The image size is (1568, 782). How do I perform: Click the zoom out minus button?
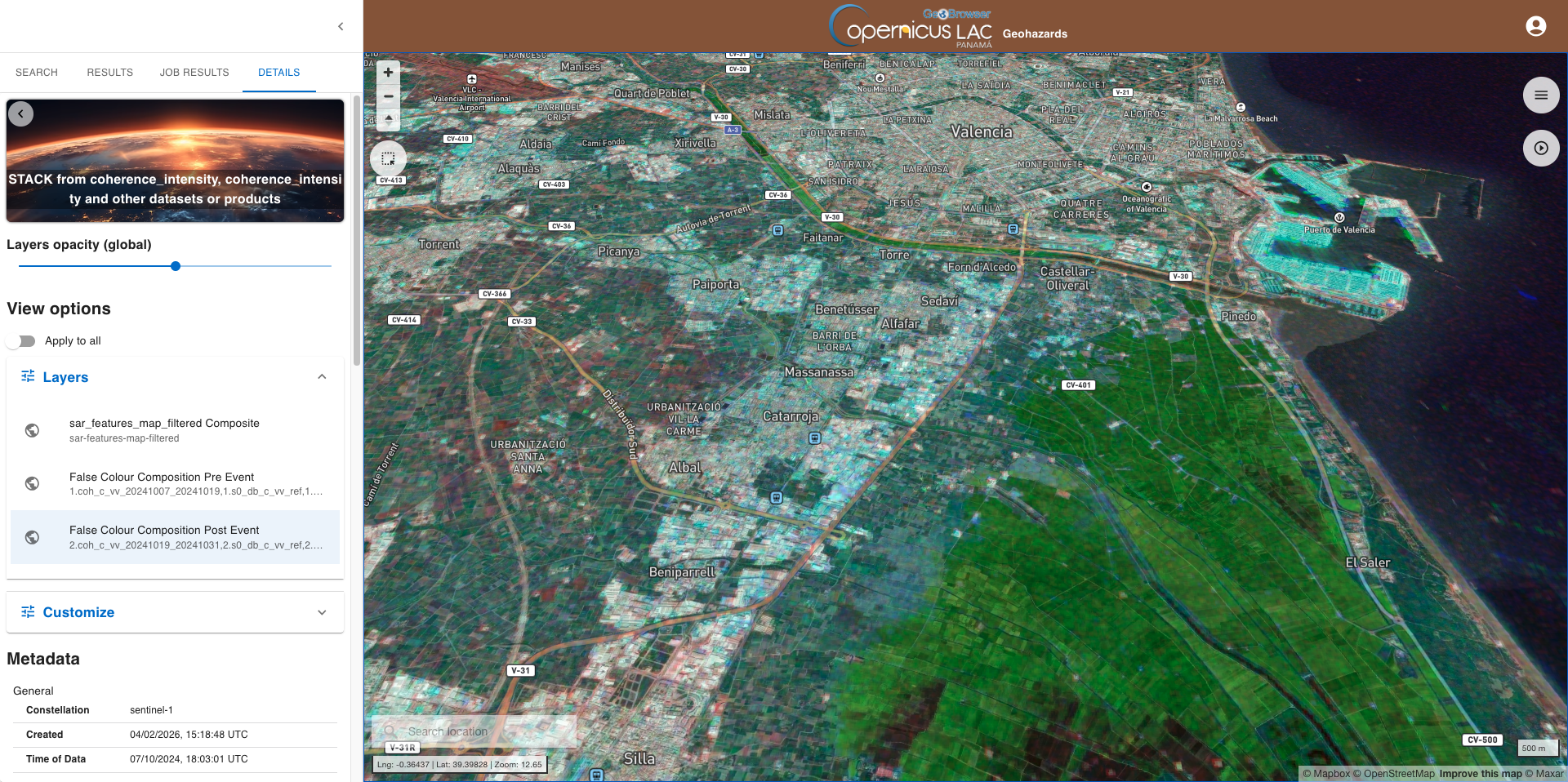coord(388,96)
